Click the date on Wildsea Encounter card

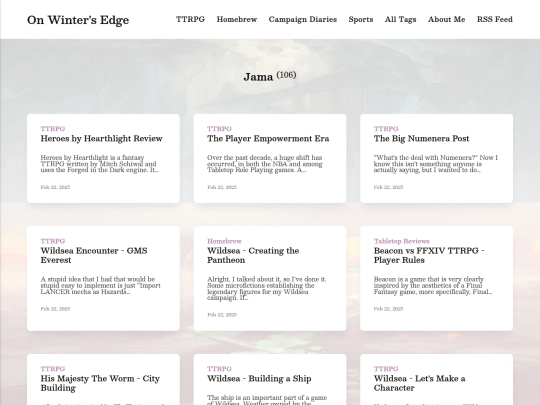55,309
